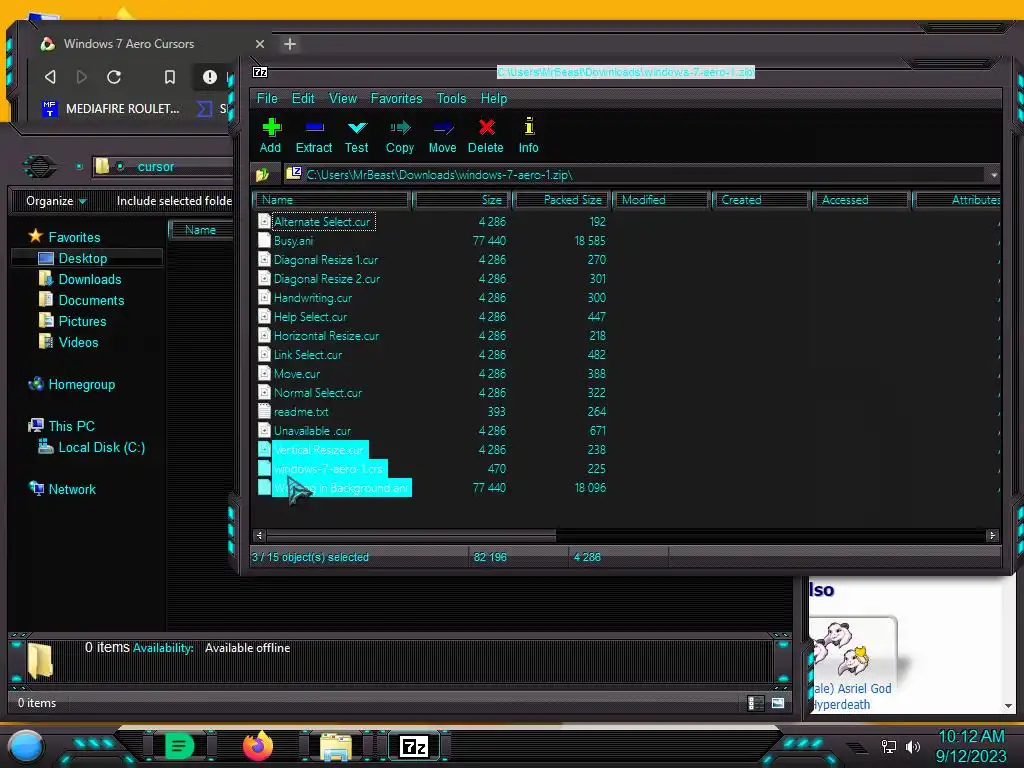Click the browser bookmark icon
Image resolution: width=1024 pixels, height=768 pixels.
(x=170, y=77)
